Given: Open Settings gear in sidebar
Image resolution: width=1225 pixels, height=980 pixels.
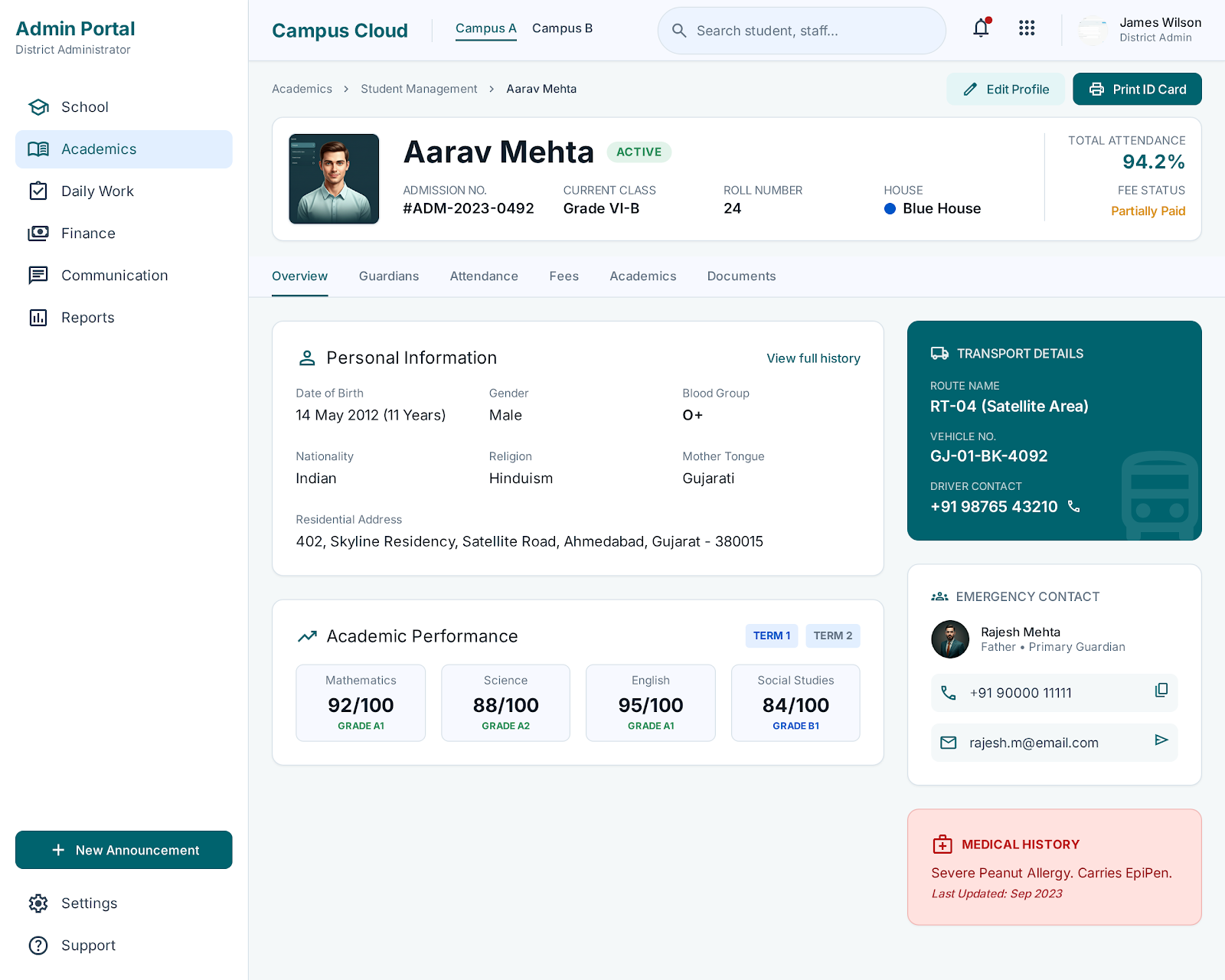Looking at the screenshot, I should tap(38, 903).
